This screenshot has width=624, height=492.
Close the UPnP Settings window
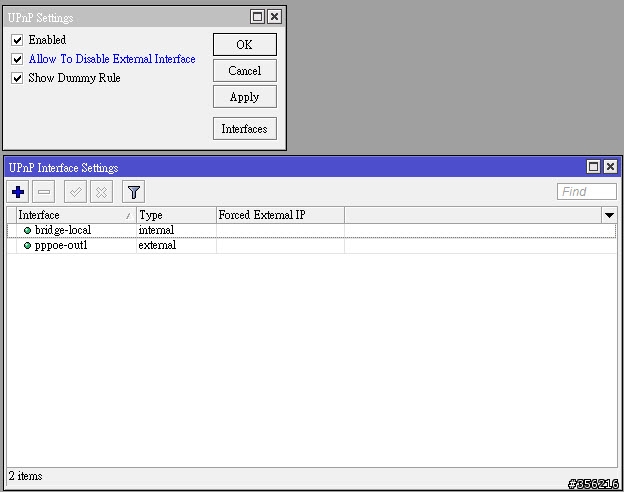(275, 16)
